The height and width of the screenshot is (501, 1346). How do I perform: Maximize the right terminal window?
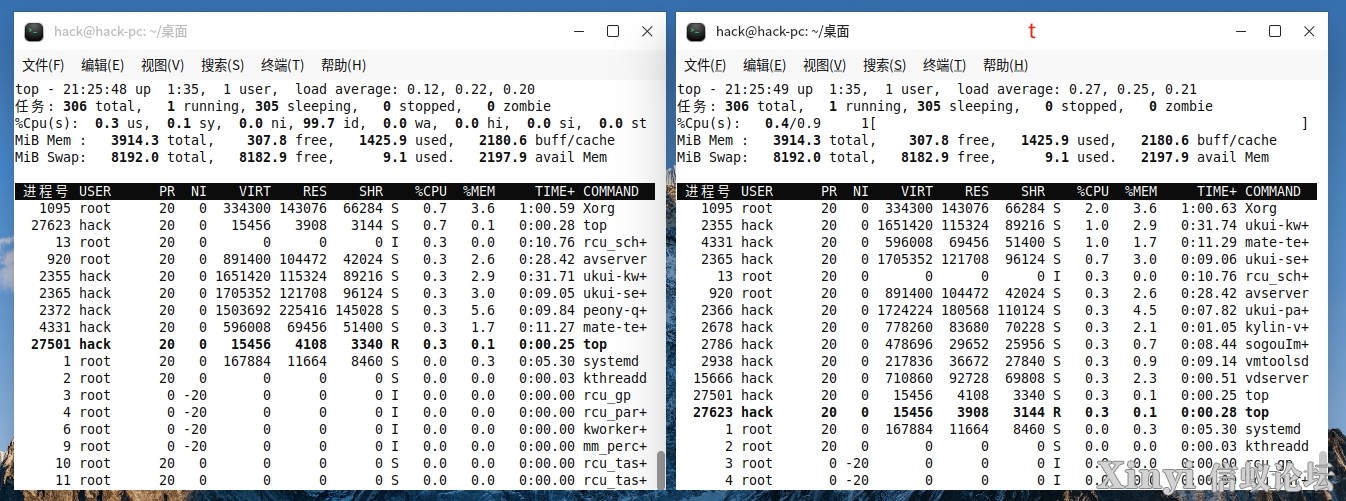[1275, 31]
